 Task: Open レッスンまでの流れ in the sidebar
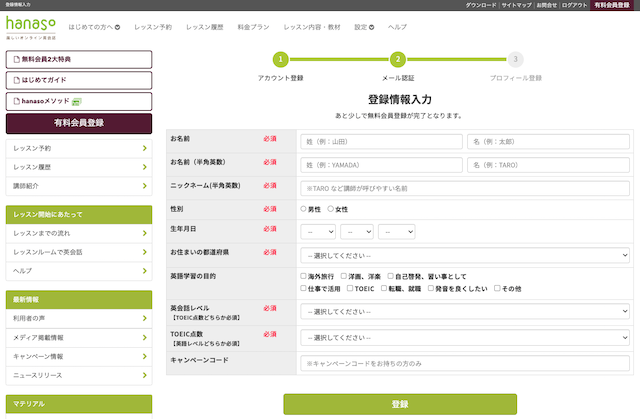point(79,233)
